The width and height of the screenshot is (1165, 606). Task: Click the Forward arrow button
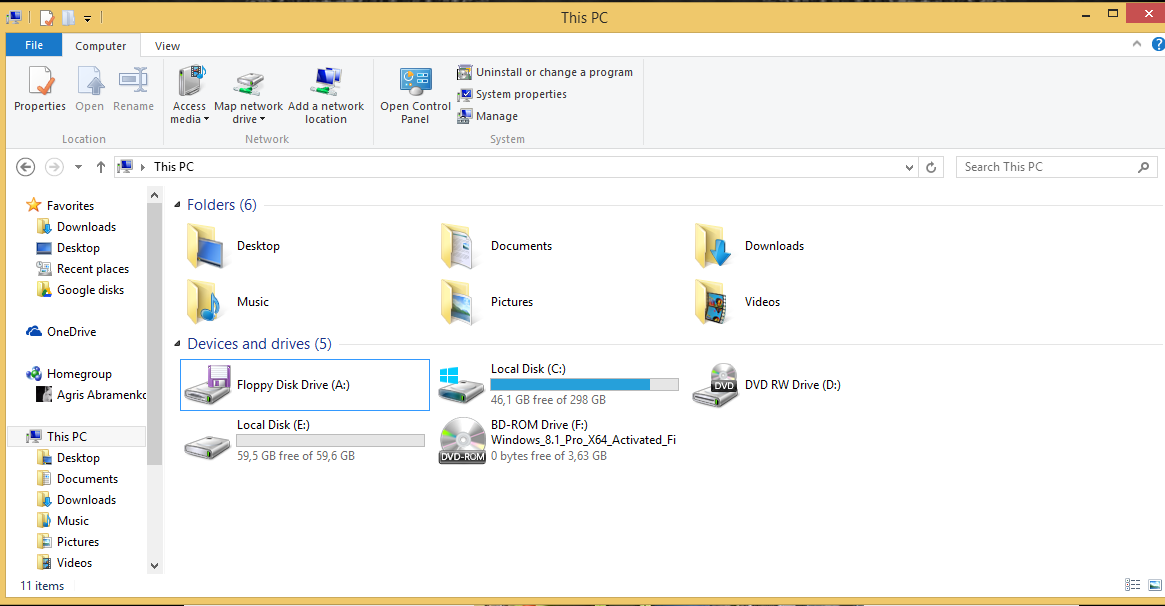tap(54, 167)
